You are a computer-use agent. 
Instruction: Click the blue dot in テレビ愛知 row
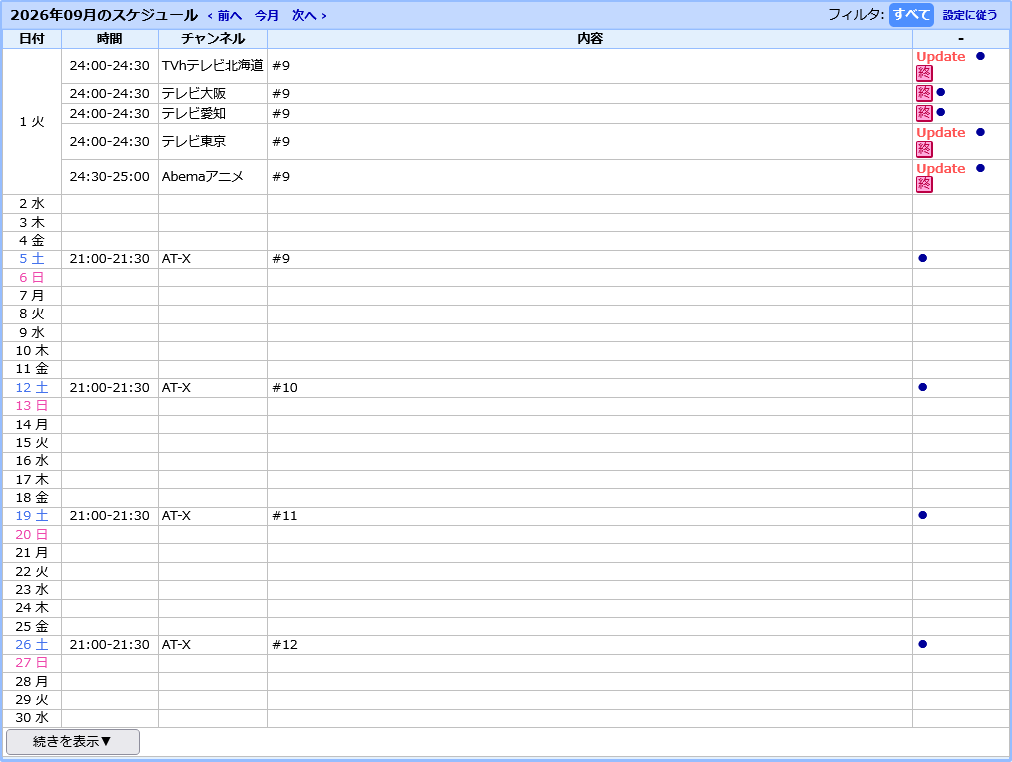click(940, 112)
